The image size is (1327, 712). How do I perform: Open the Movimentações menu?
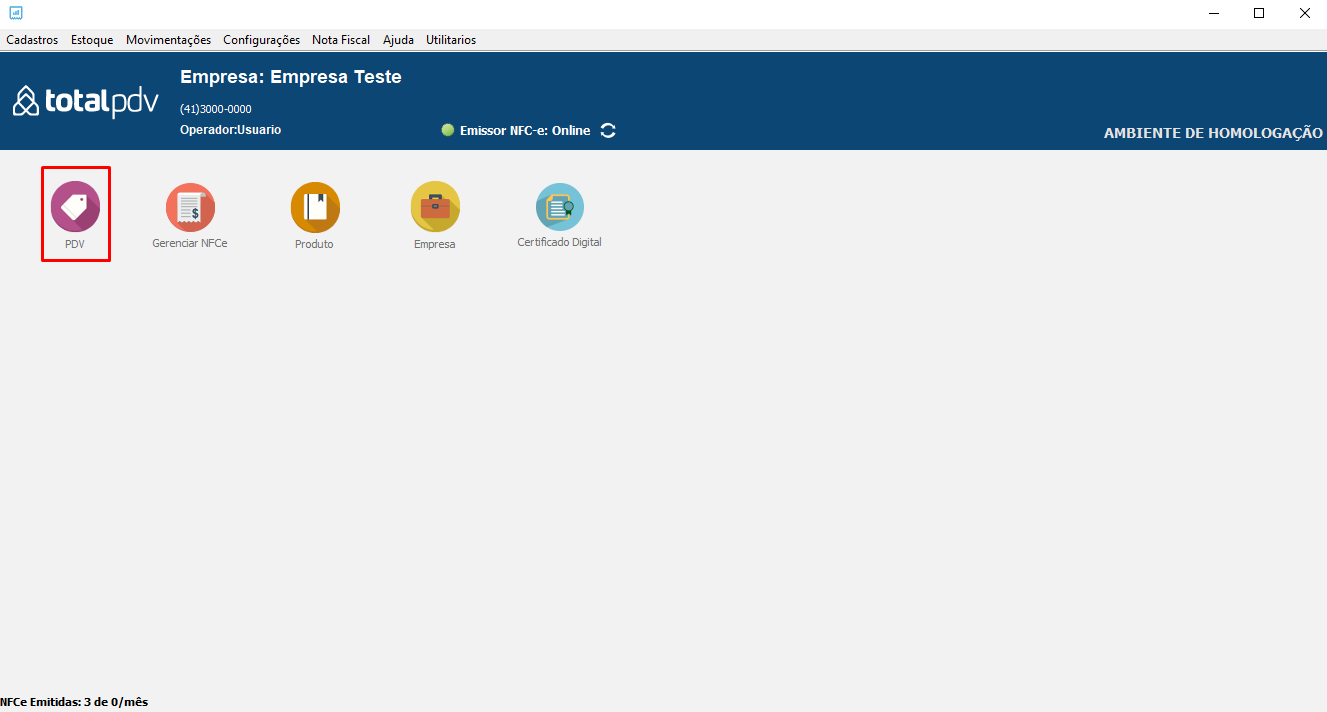168,40
